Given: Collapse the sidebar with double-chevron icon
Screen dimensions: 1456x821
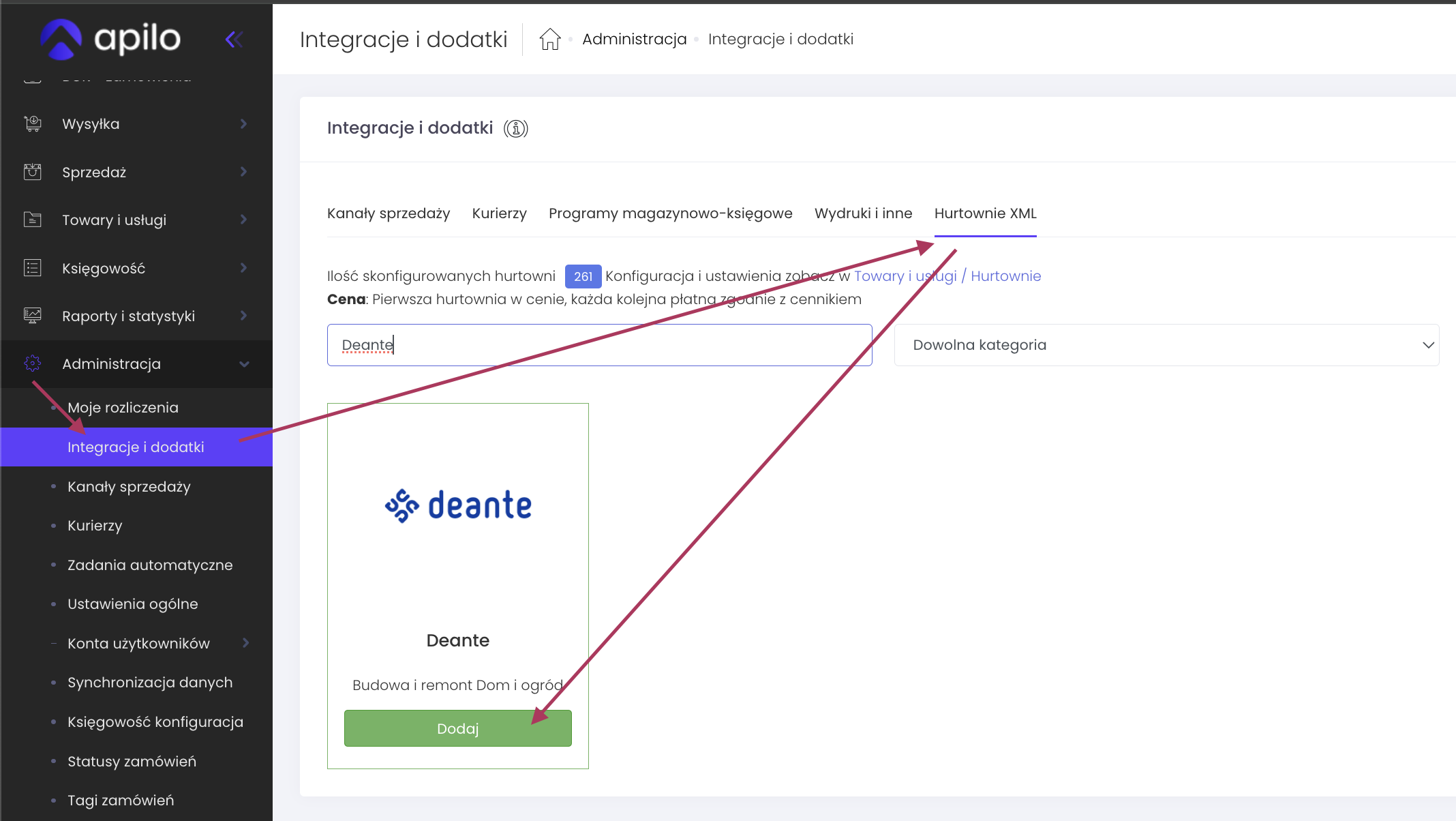Looking at the screenshot, I should 234,40.
